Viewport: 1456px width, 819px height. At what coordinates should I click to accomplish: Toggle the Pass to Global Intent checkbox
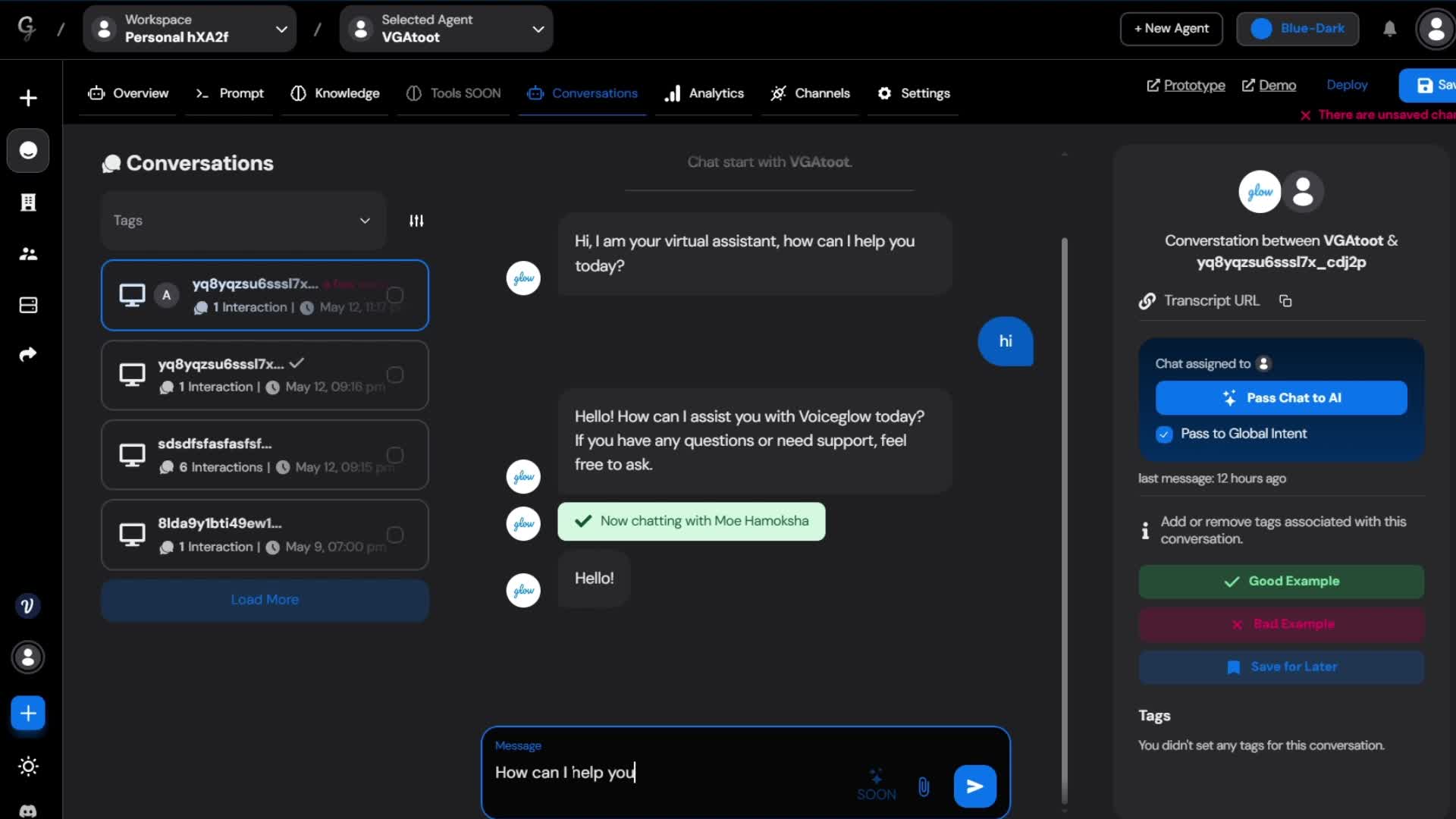pyautogui.click(x=1164, y=434)
